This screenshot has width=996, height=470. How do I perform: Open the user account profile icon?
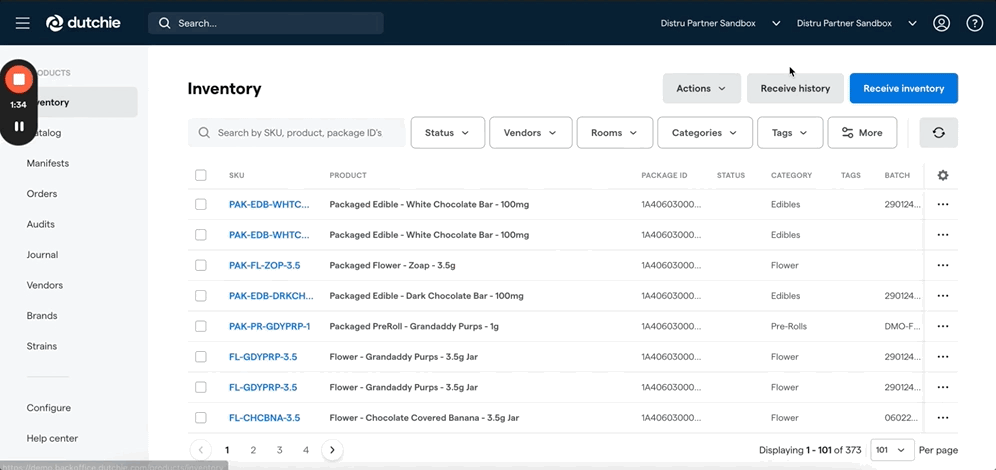941,24
